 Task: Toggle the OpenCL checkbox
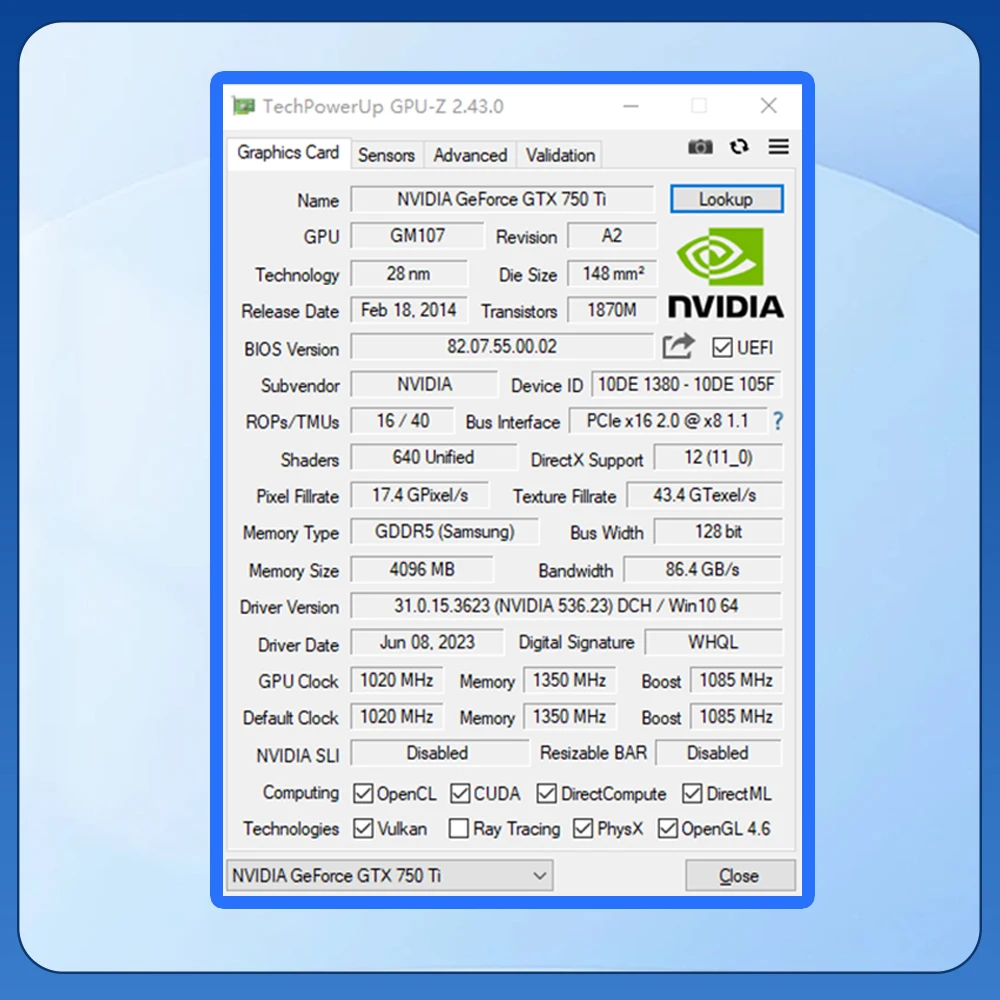(363, 793)
